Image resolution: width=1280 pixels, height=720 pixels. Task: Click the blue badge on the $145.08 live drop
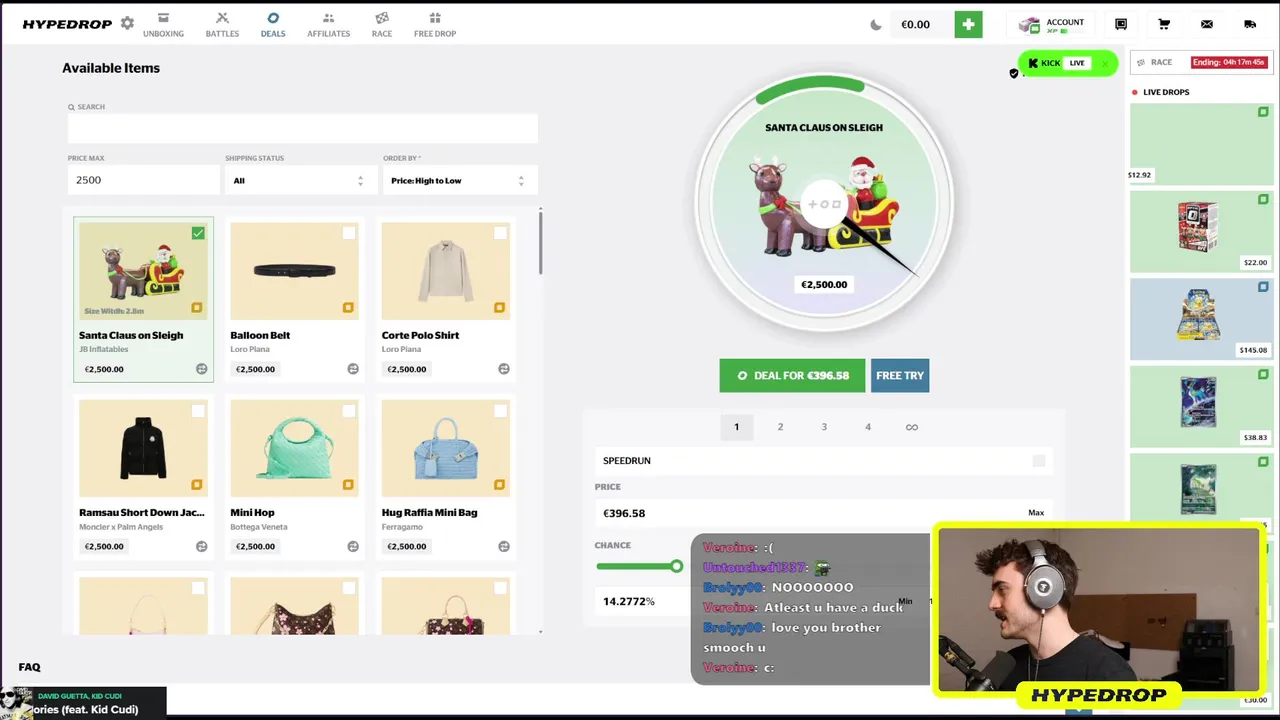tap(1264, 287)
